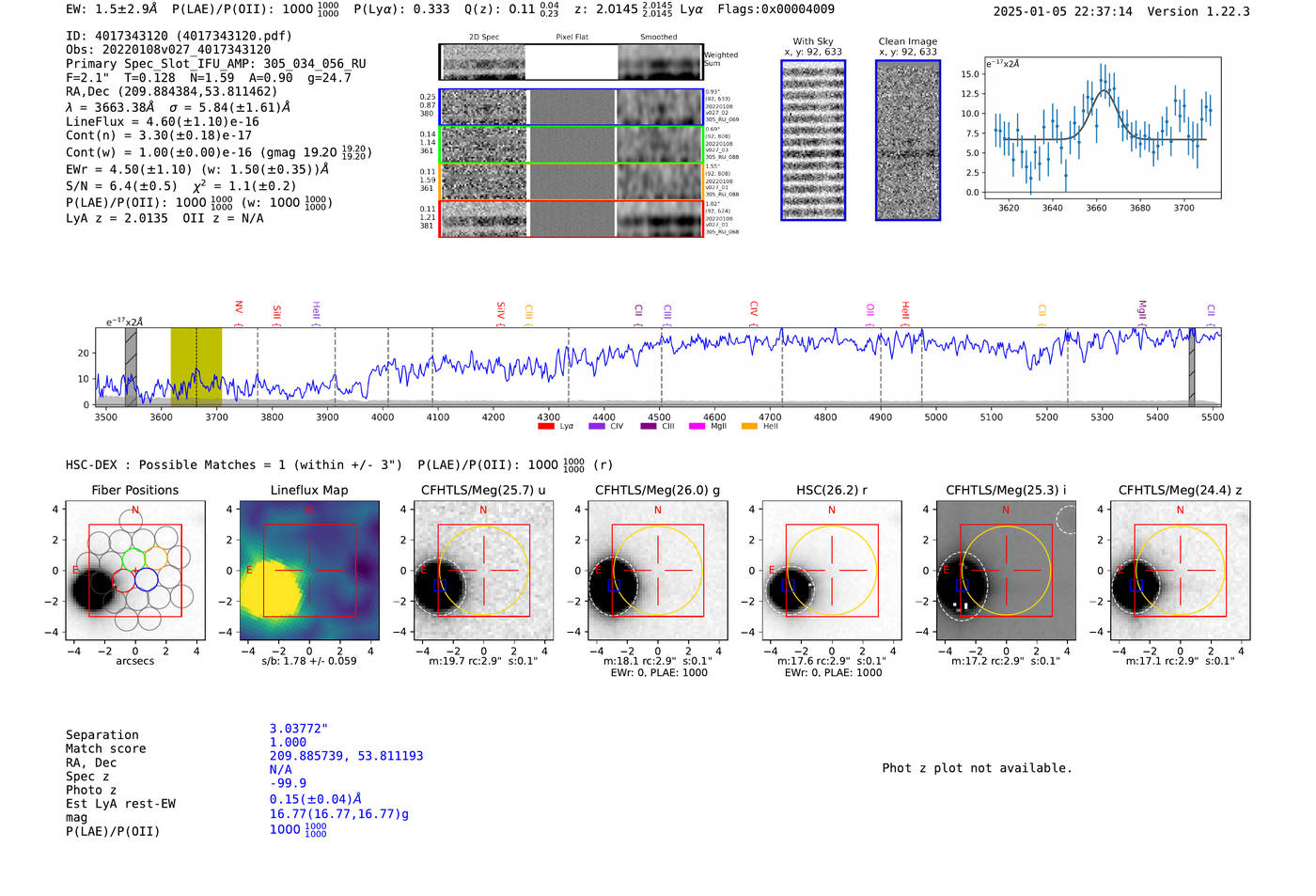Click the Flags:0x00004009 header text

(x=775, y=9)
